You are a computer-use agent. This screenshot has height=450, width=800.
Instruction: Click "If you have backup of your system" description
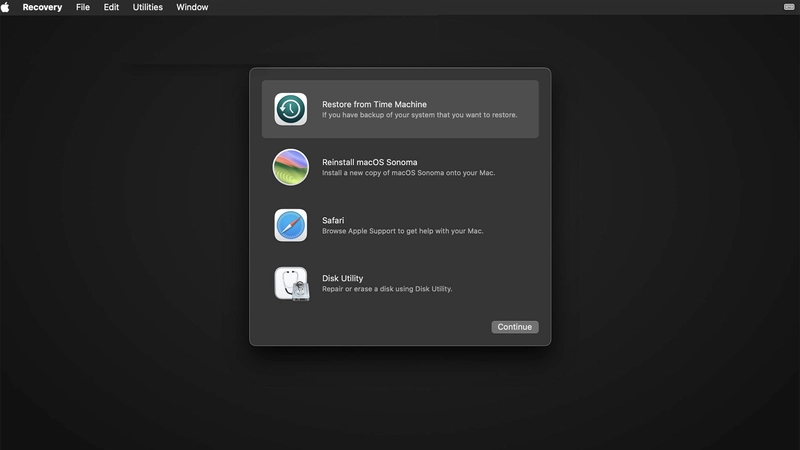pyautogui.click(x=419, y=115)
